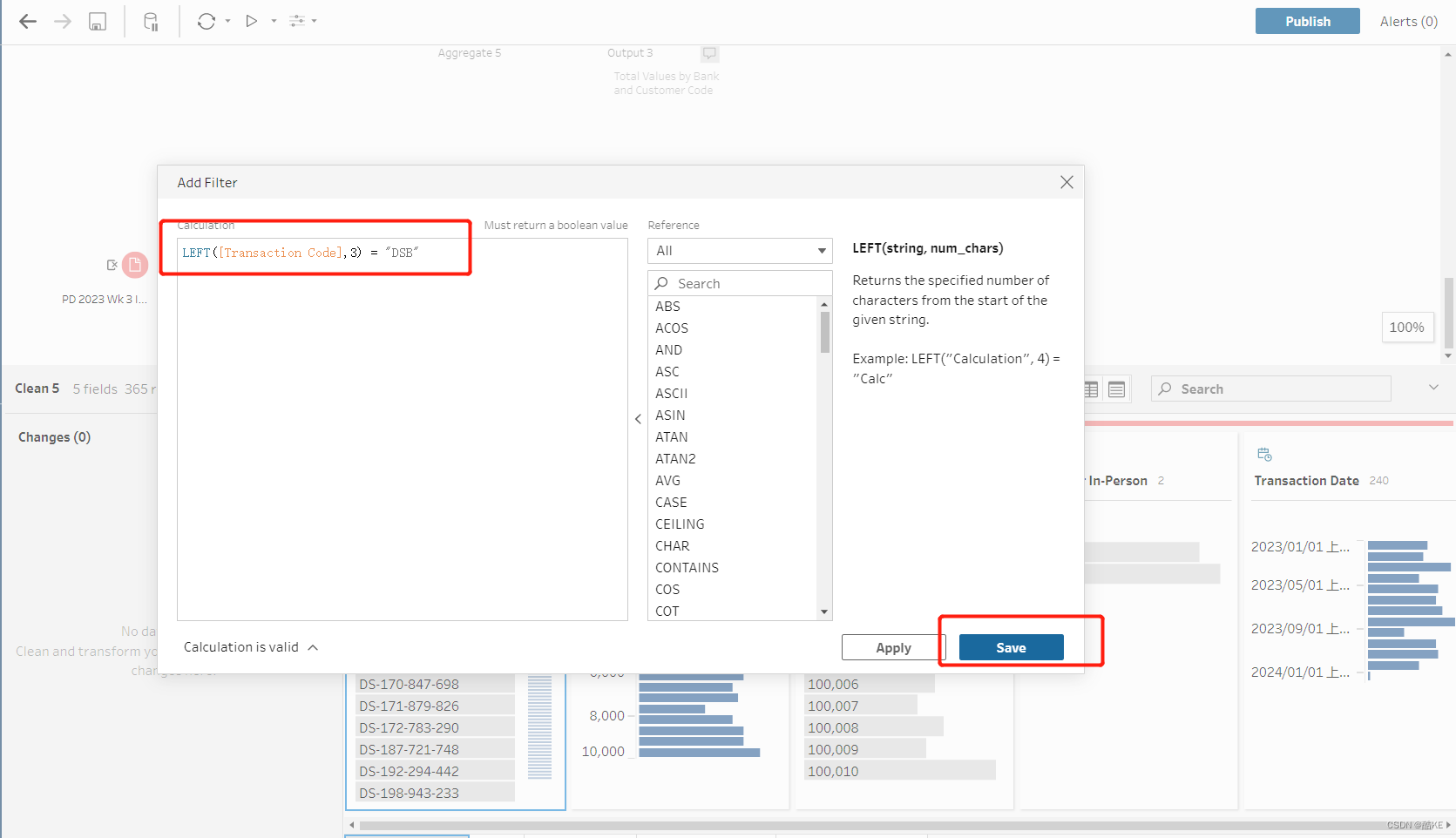Open the Reference dropdown showing All
The height and width of the screenshot is (838, 1456).
[739, 251]
